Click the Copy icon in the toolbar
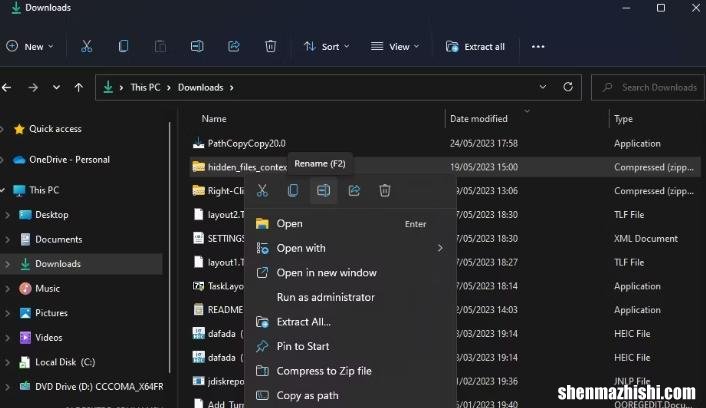 point(123,46)
